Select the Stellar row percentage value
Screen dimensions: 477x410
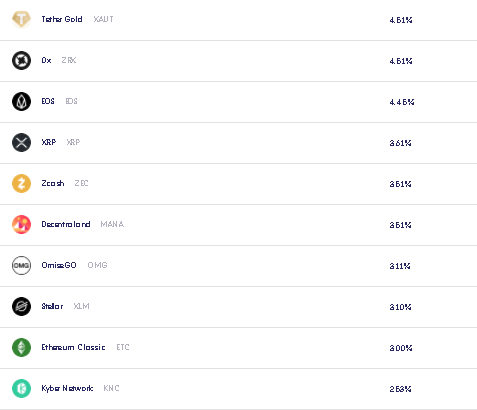click(400, 307)
